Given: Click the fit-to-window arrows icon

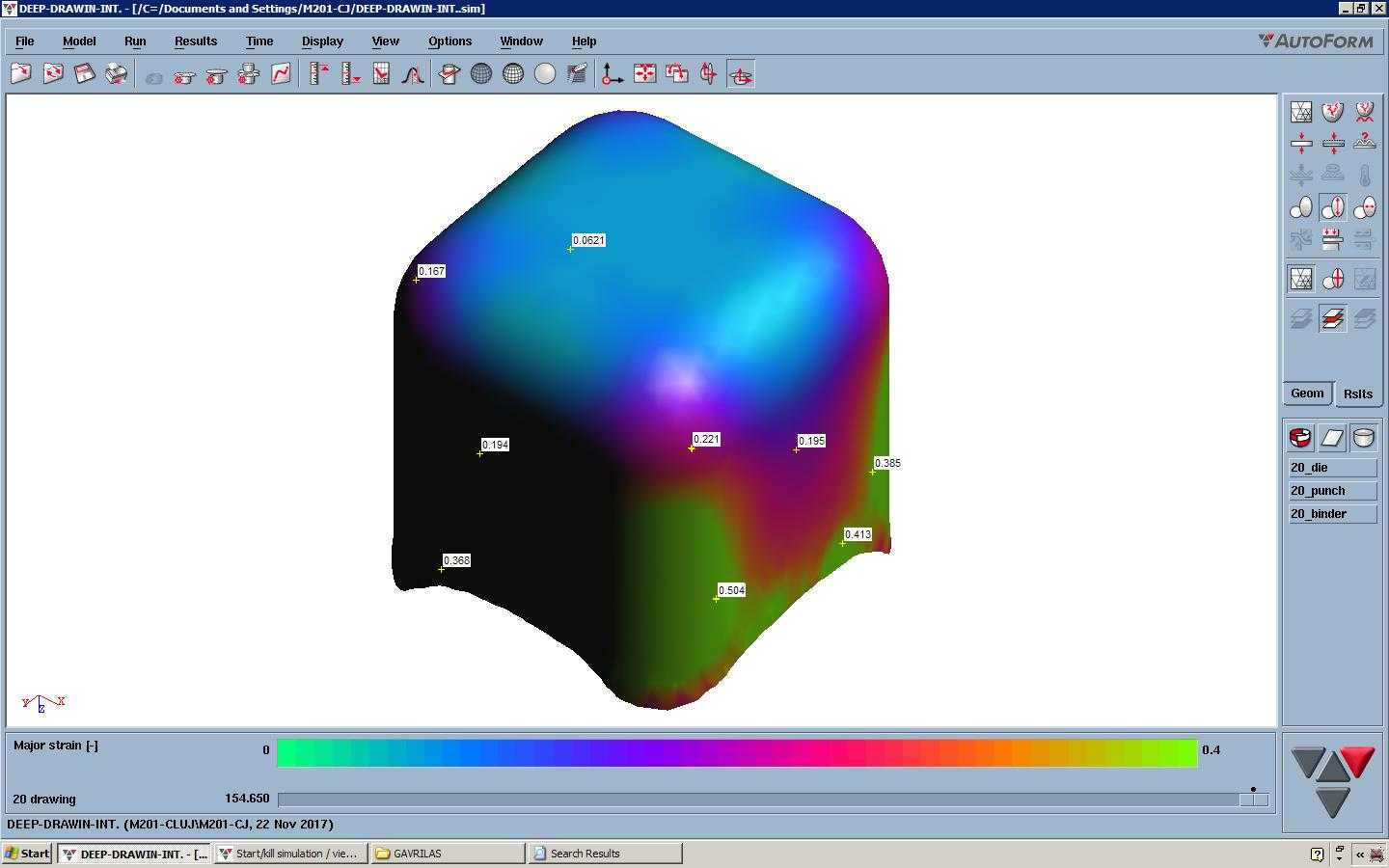Looking at the screenshot, I should click(x=645, y=74).
